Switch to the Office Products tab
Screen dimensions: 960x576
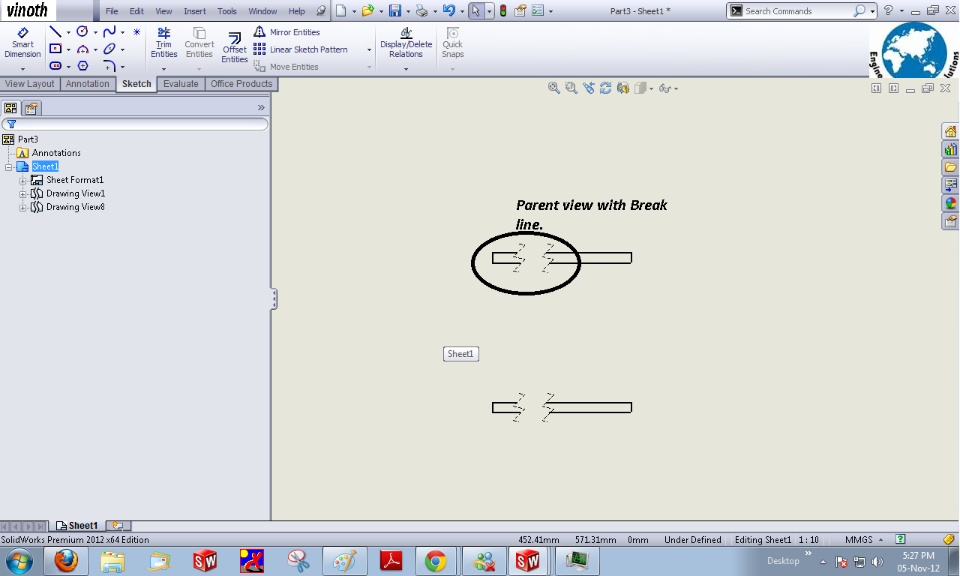click(x=241, y=84)
